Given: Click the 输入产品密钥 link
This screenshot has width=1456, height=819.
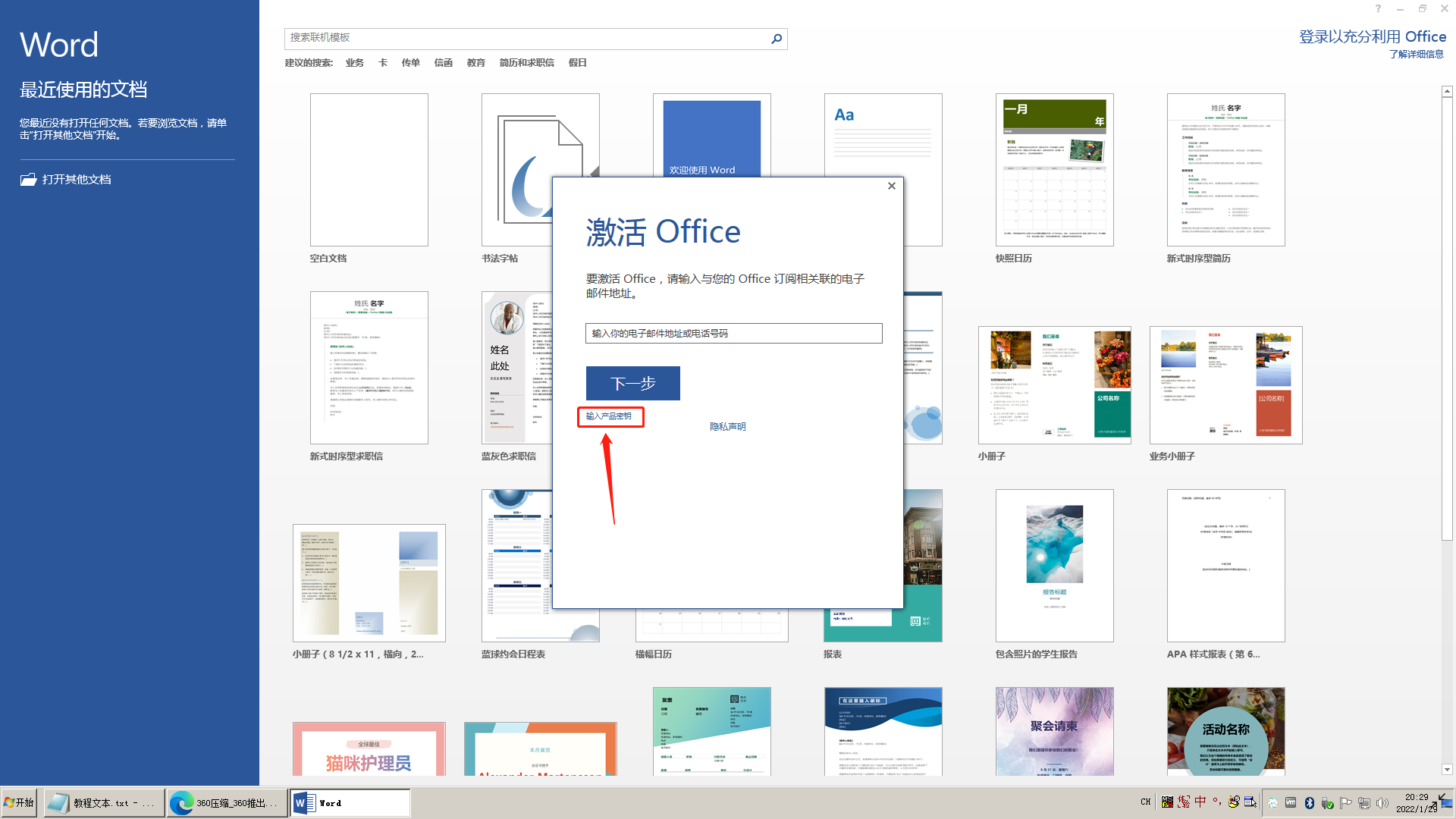Looking at the screenshot, I should click(x=609, y=416).
